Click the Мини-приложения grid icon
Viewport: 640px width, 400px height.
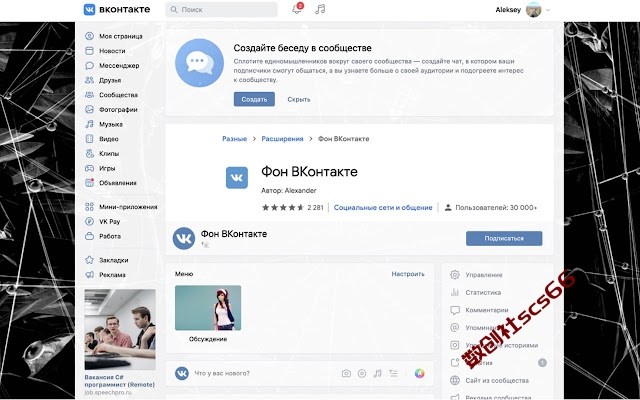tap(89, 207)
